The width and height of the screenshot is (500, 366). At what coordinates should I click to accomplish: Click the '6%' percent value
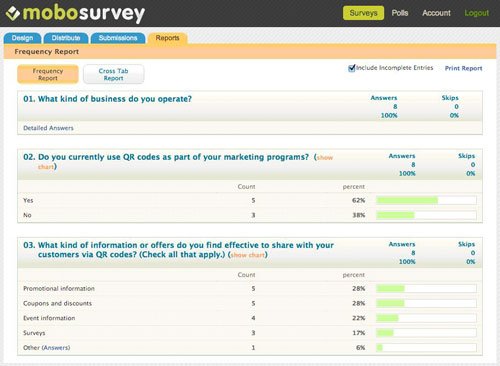361,348
